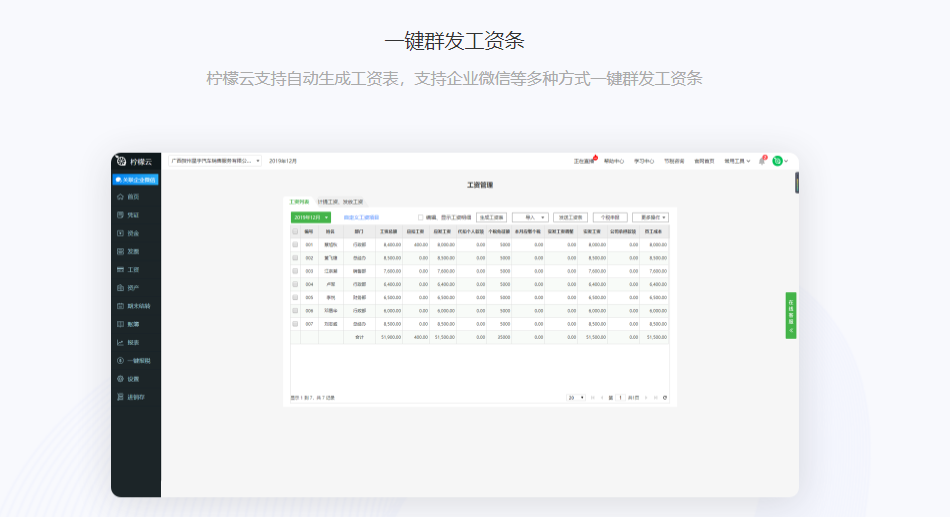Open 设置 settings gear icon in sidebar
The height and width of the screenshot is (517, 950).
click(121, 379)
